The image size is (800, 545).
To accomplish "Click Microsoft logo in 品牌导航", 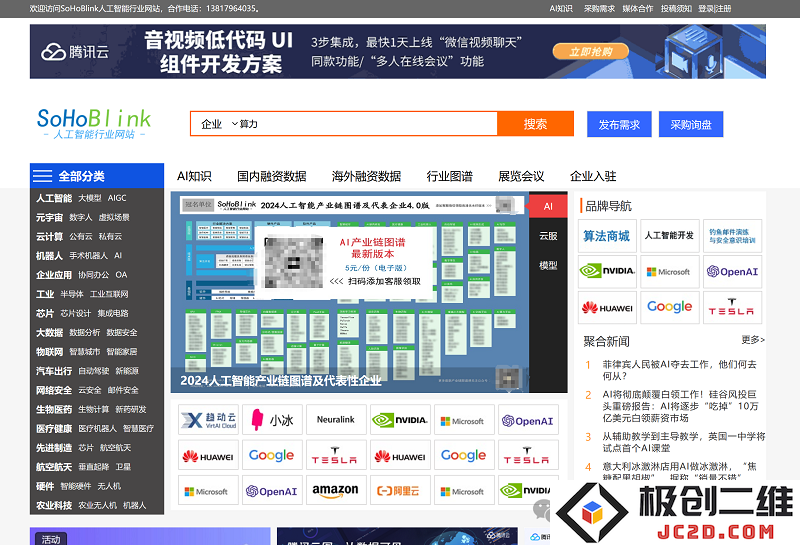I will [x=669, y=271].
